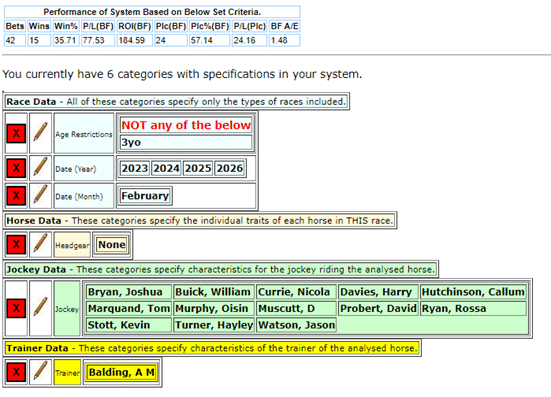Edit Age Restrictions with pencil icon
Screen dimensions: 551x397
click(40, 133)
